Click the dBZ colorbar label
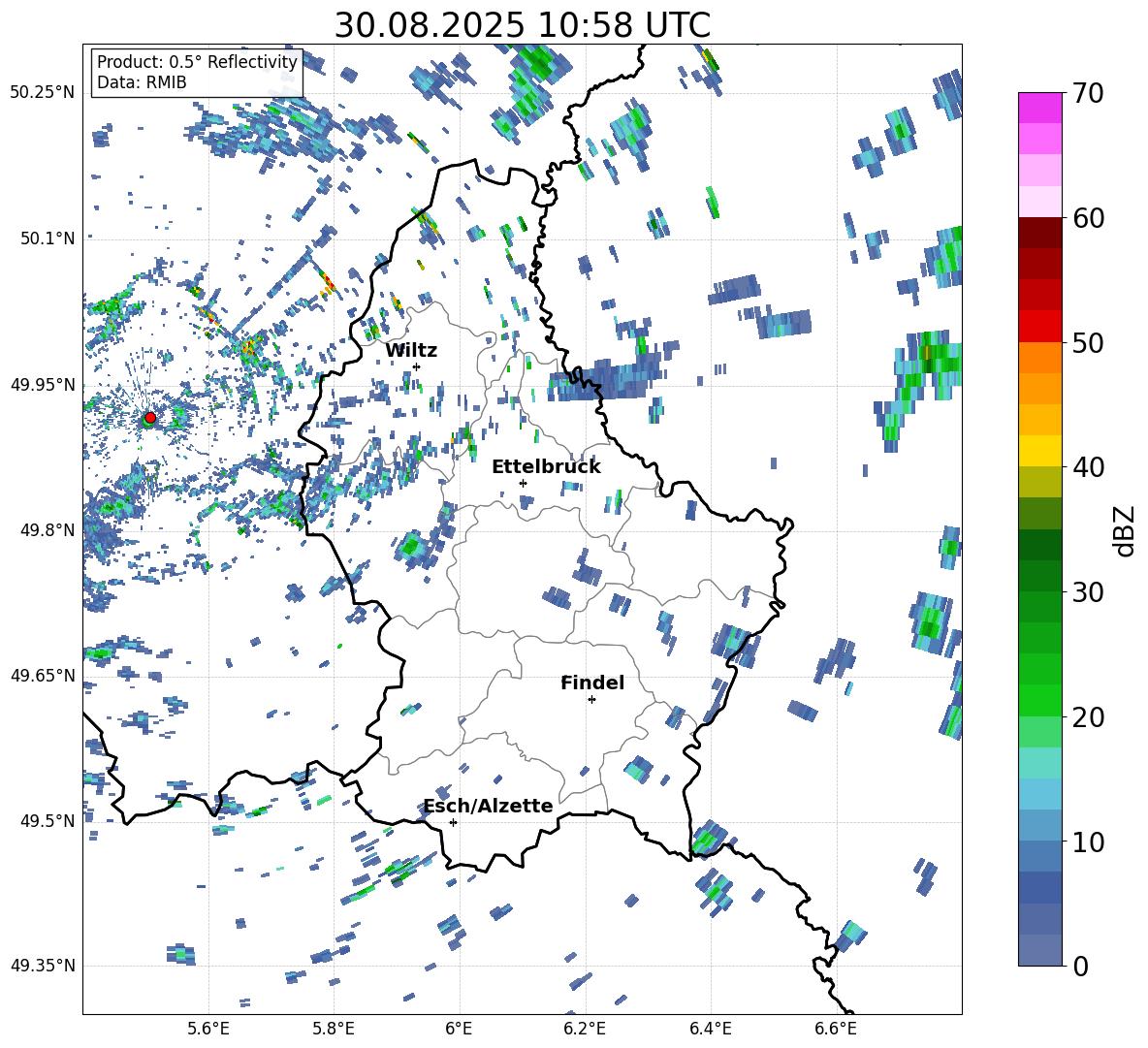 (1125, 530)
